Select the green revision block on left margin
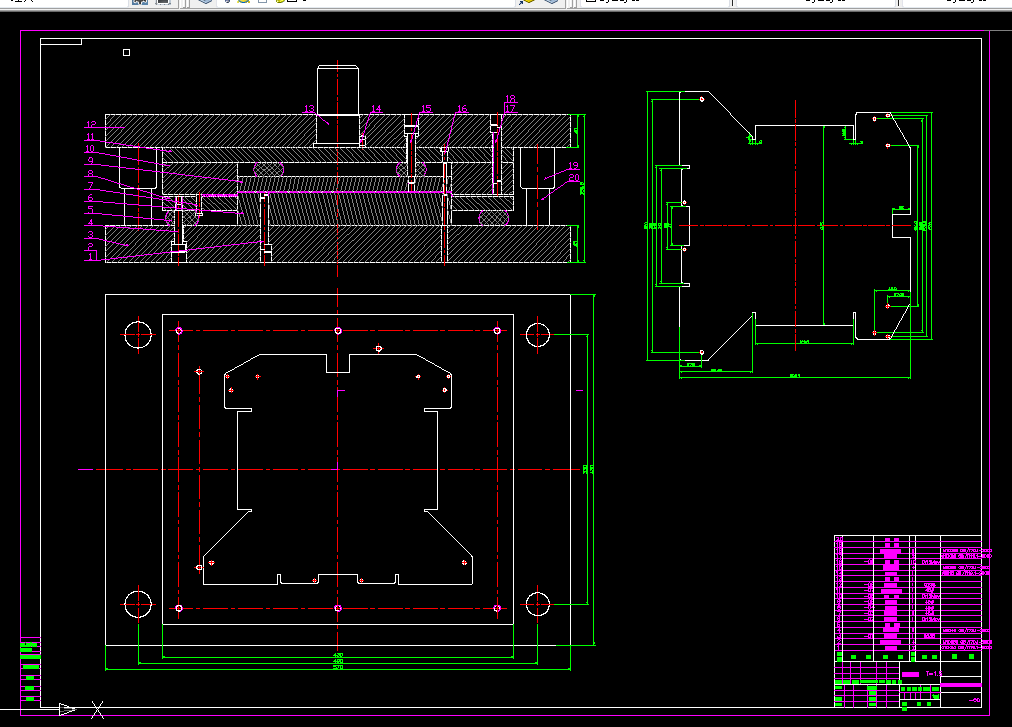Image resolution: width=1012 pixels, height=727 pixels. pos(30,670)
